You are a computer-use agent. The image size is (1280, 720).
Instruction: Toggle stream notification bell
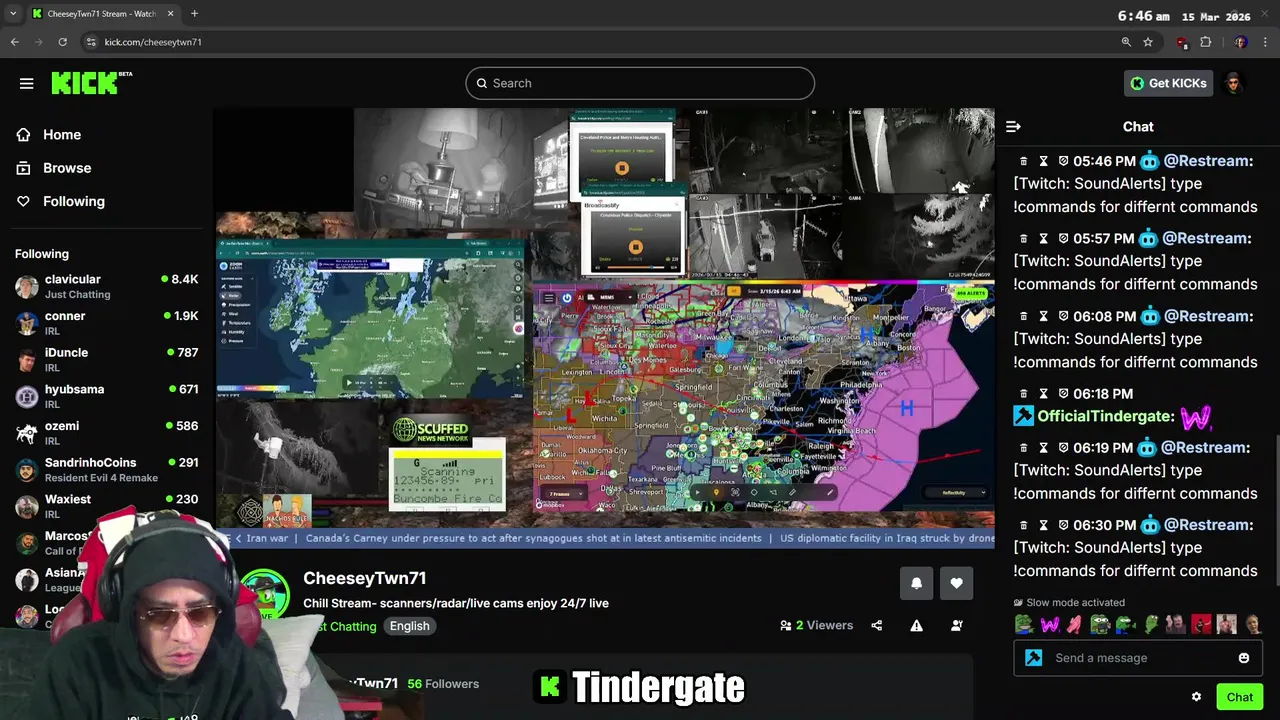tap(916, 583)
